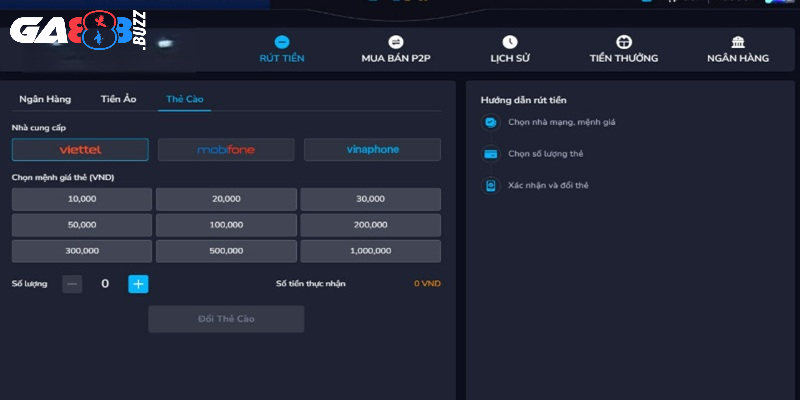Click icon beside Xác nhận và đổi thẻ

[490, 185]
